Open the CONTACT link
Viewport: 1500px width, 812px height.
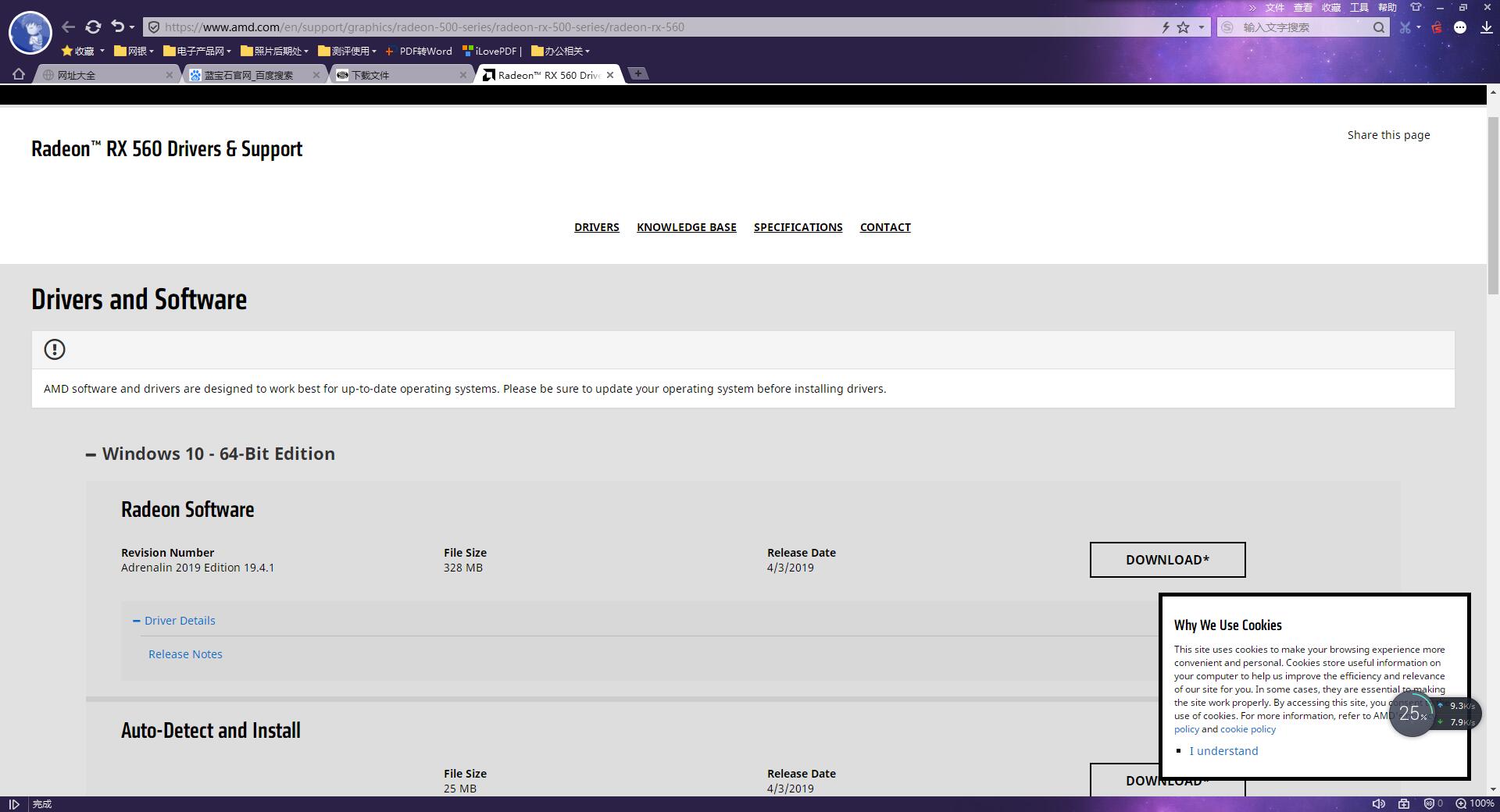click(885, 227)
